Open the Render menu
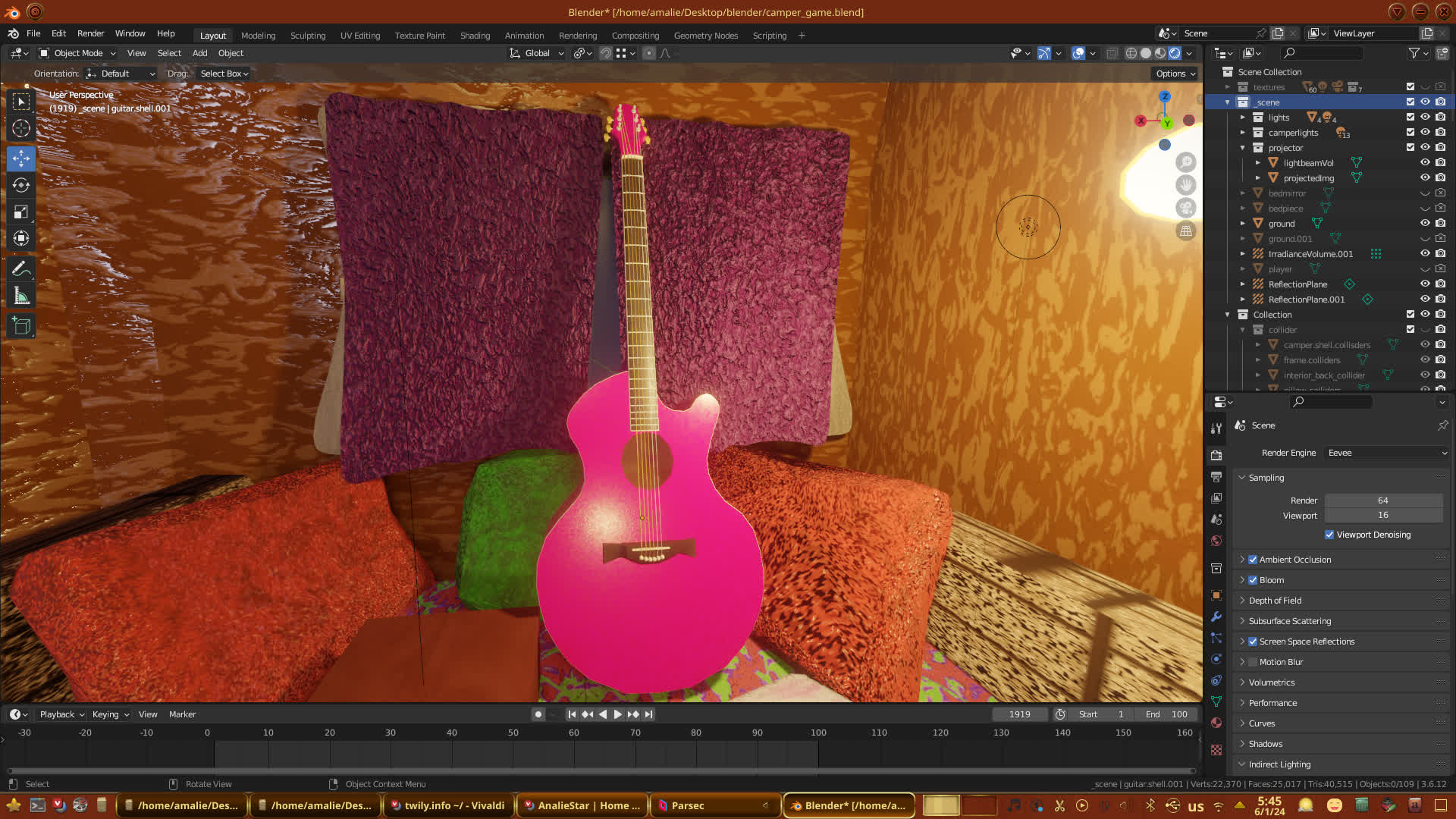 pos(90,33)
